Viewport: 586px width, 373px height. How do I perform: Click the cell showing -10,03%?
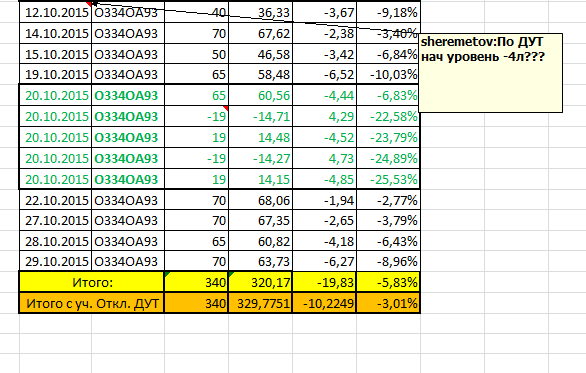[388, 74]
